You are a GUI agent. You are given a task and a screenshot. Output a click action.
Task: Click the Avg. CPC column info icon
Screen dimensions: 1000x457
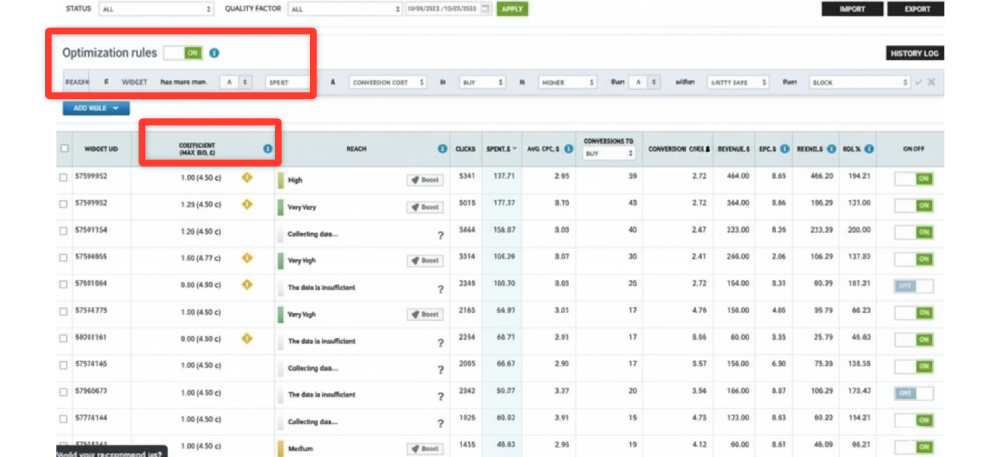(568, 149)
